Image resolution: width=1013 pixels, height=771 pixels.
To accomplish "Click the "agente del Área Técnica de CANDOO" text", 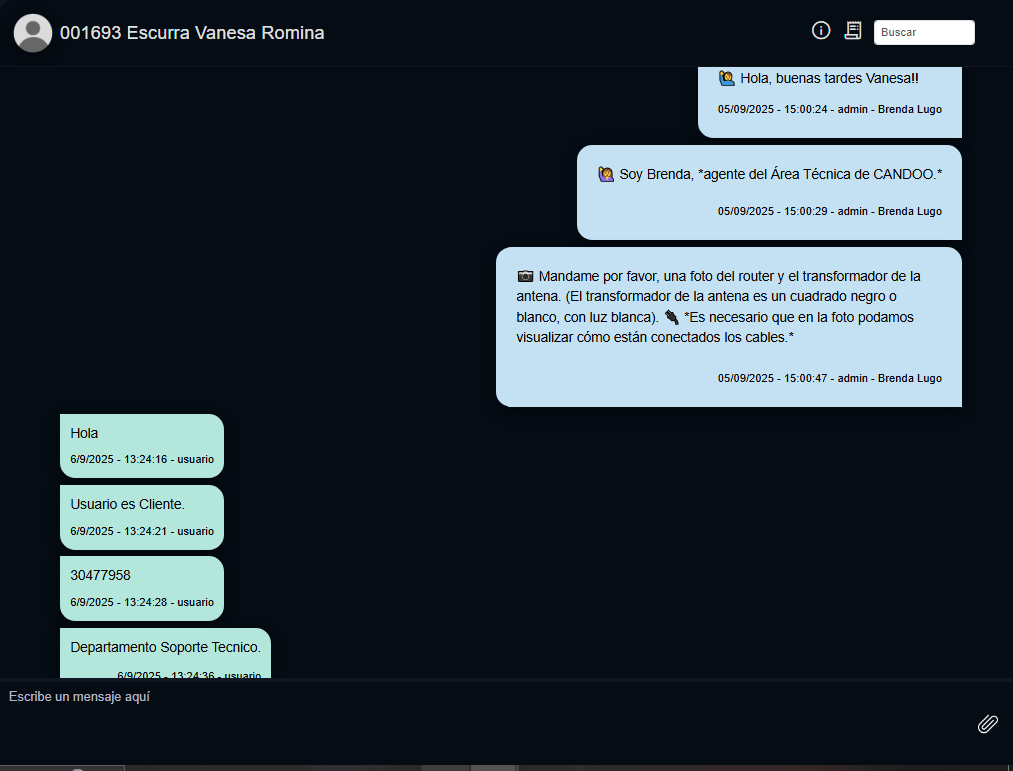I will (820, 175).
